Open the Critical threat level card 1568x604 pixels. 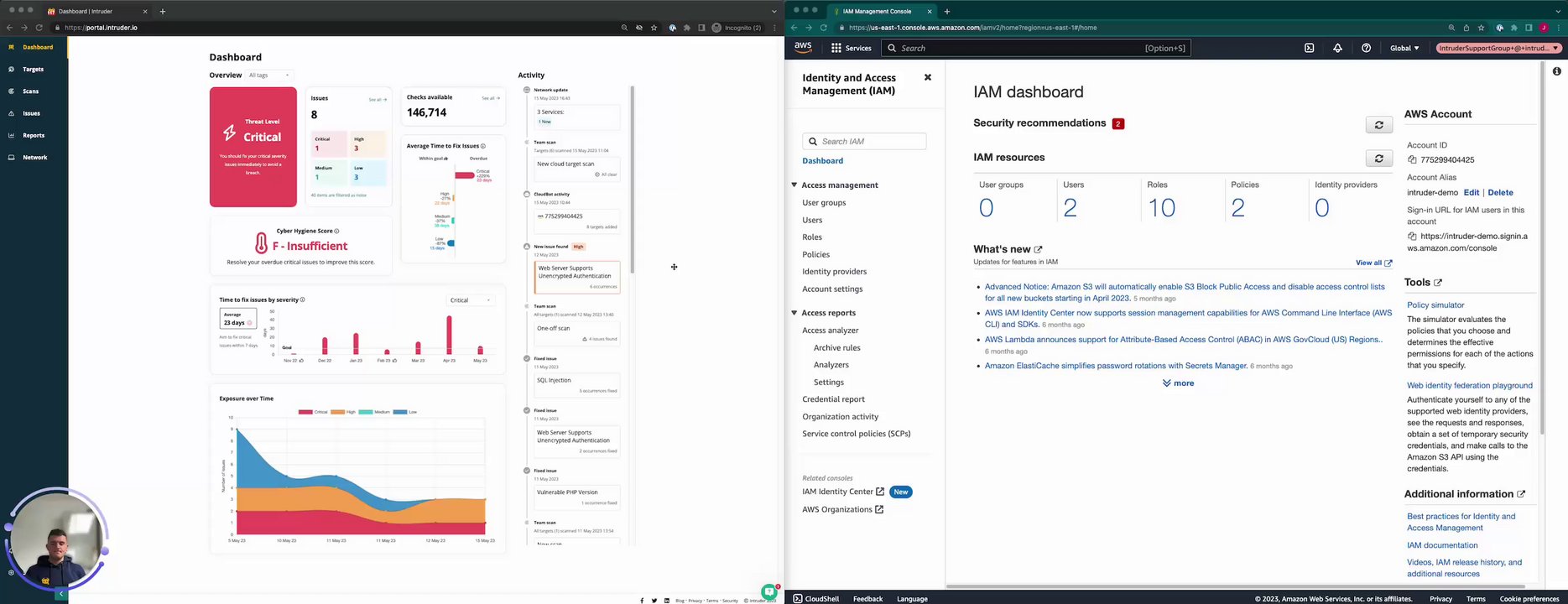point(253,147)
